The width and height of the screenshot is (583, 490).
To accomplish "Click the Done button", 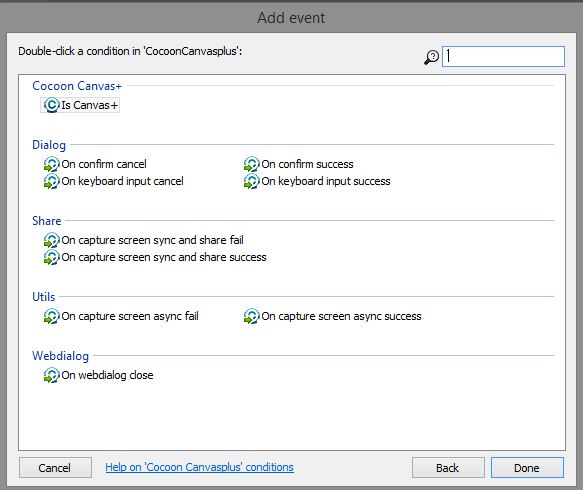I will (x=527, y=468).
